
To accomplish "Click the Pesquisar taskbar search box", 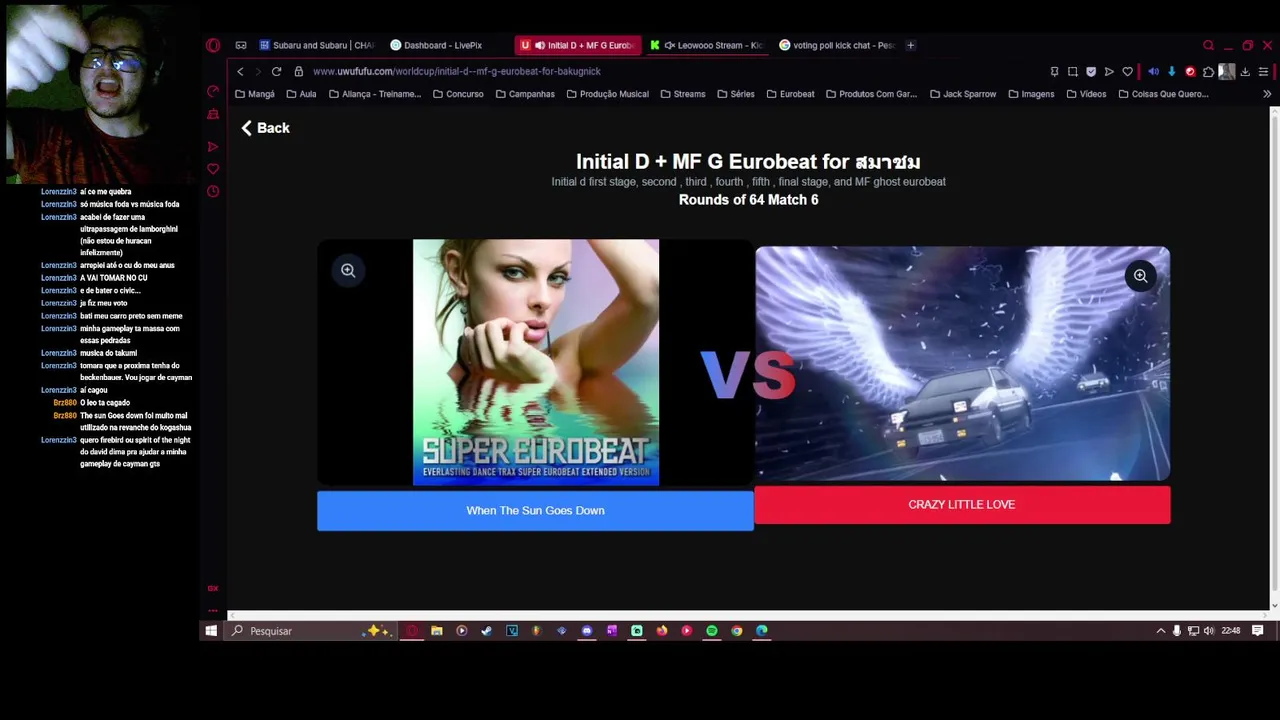I will (x=312, y=631).
